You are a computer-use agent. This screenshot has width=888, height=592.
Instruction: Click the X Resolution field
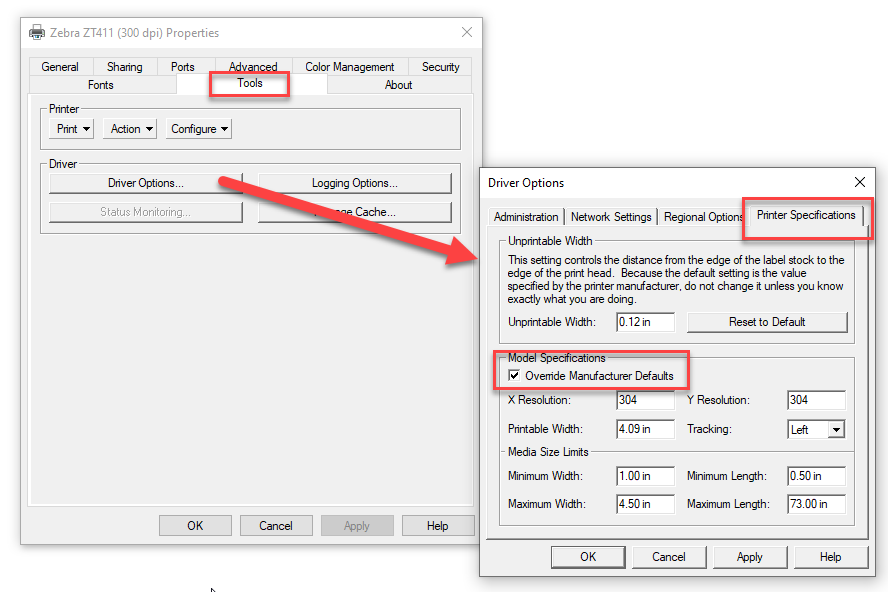point(646,400)
